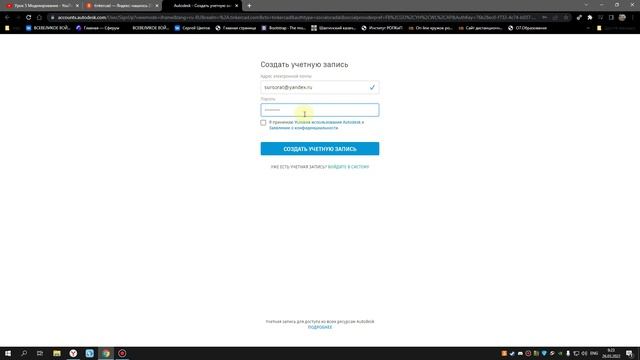
Task: Open the taskbar clock and date
Action: [x=611, y=353]
